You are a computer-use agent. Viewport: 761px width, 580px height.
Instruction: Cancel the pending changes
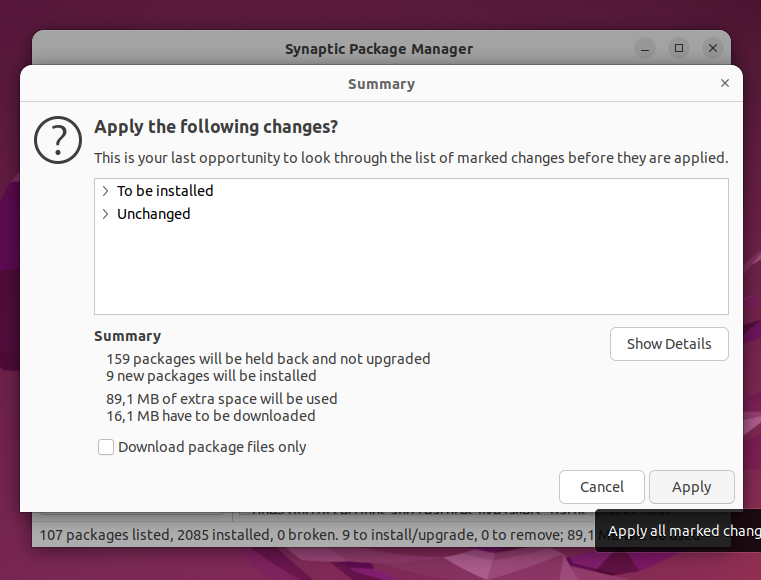(601, 487)
